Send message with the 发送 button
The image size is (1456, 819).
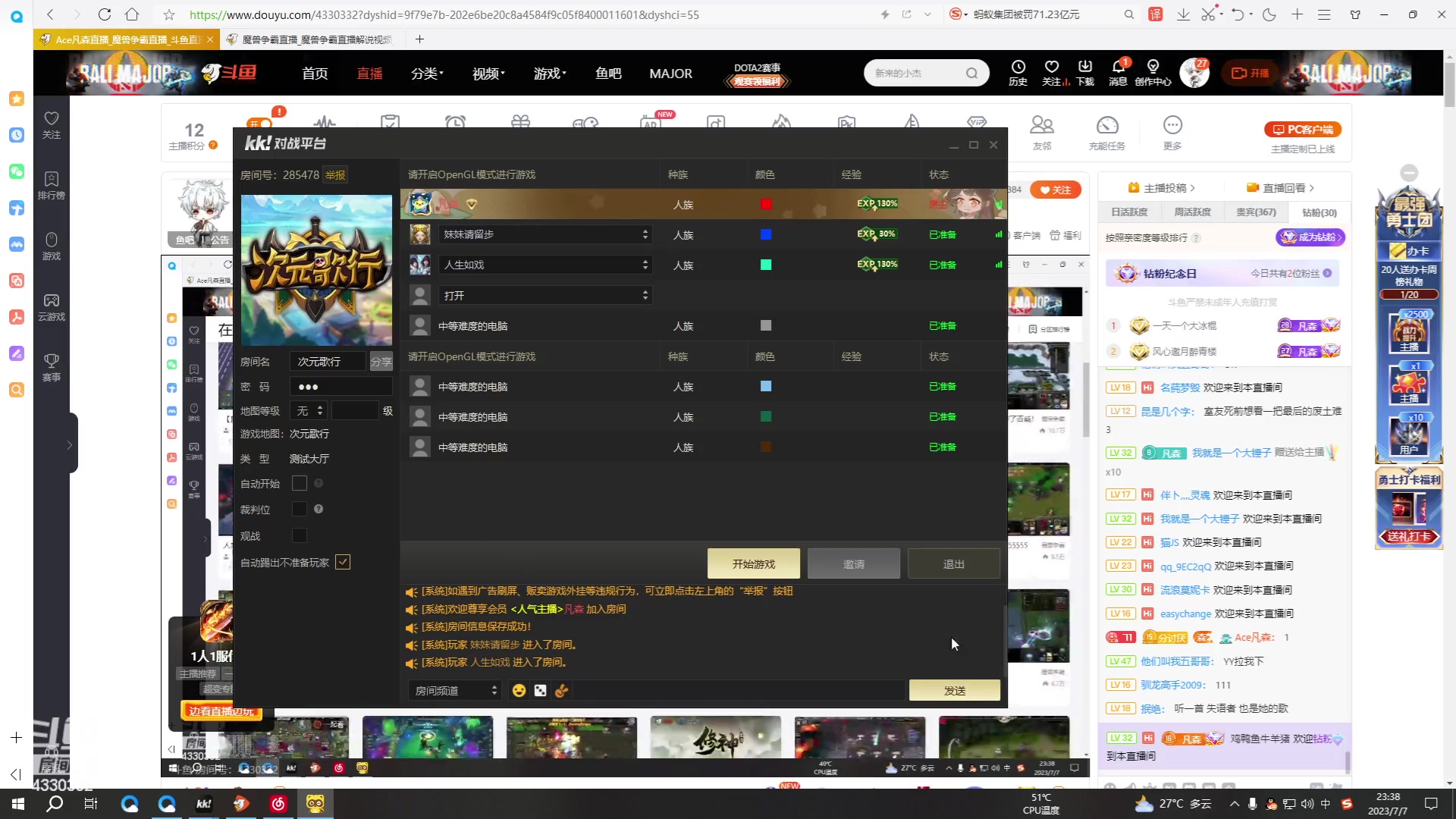pyautogui.click(x=955, y=690)
